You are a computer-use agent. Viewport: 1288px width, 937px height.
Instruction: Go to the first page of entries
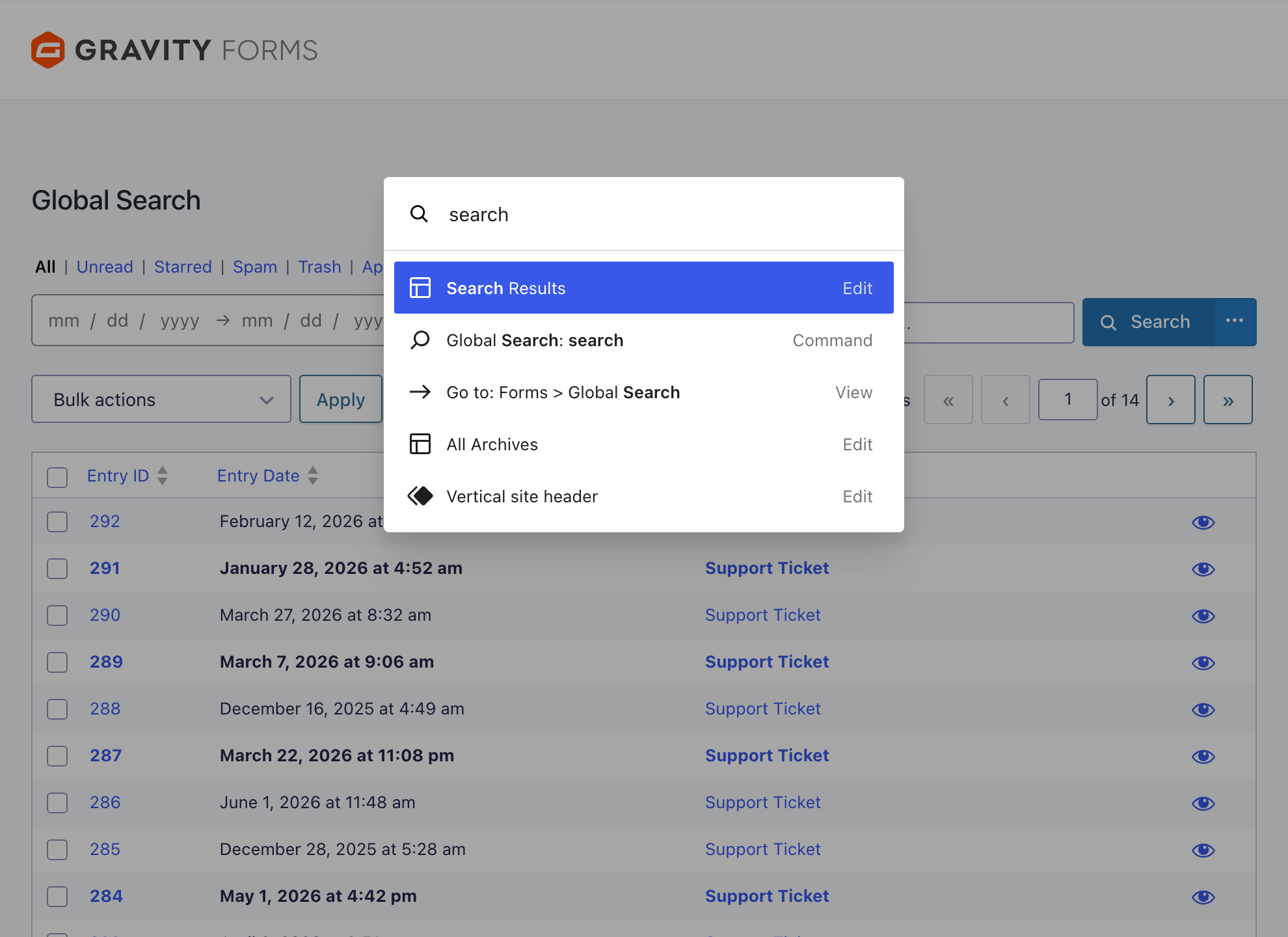coord(948,400)
